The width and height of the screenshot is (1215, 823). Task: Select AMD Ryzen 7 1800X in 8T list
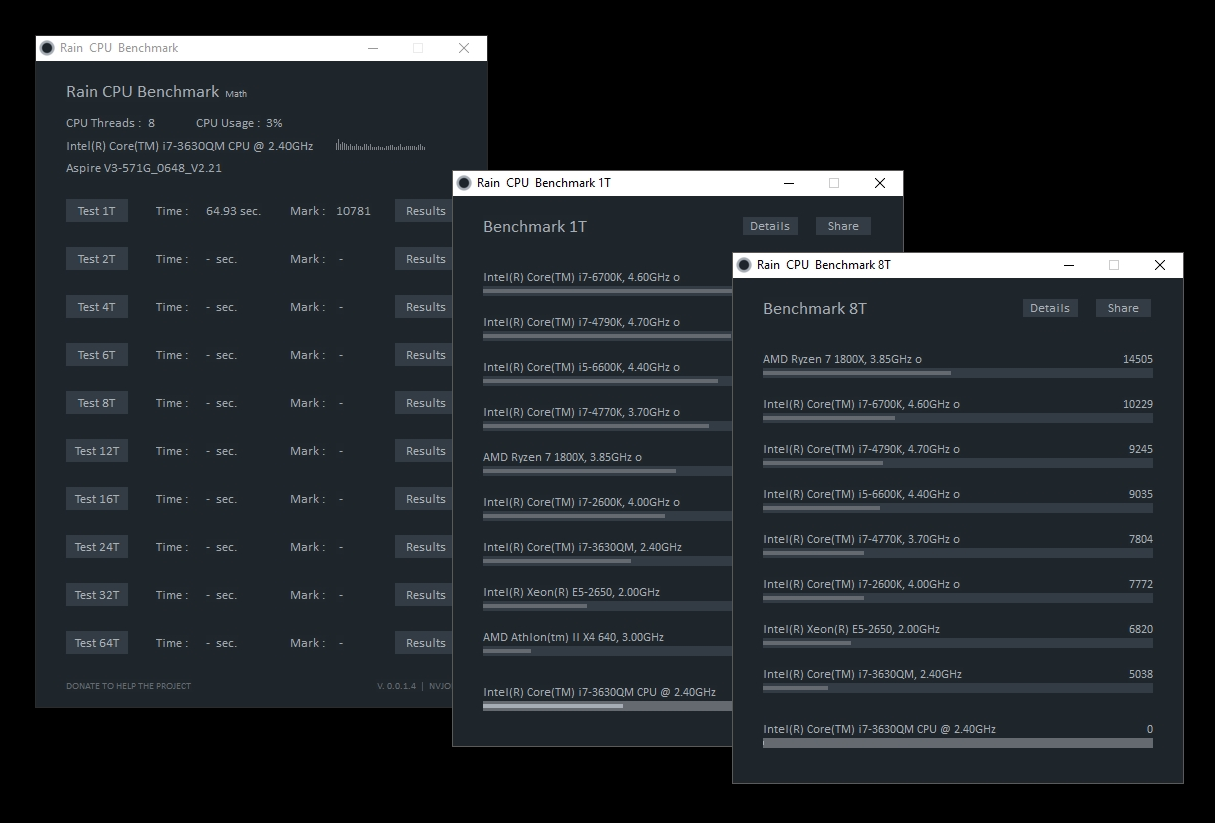957,366
